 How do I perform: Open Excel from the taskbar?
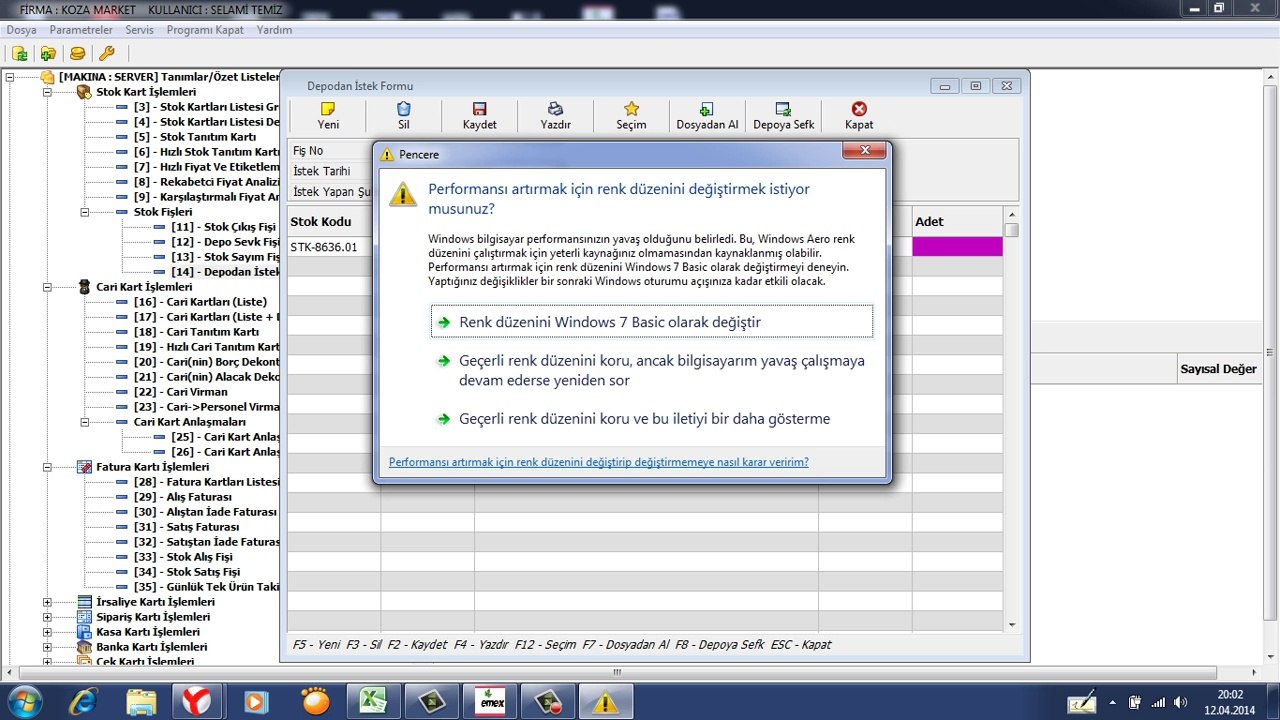(373, 702)
